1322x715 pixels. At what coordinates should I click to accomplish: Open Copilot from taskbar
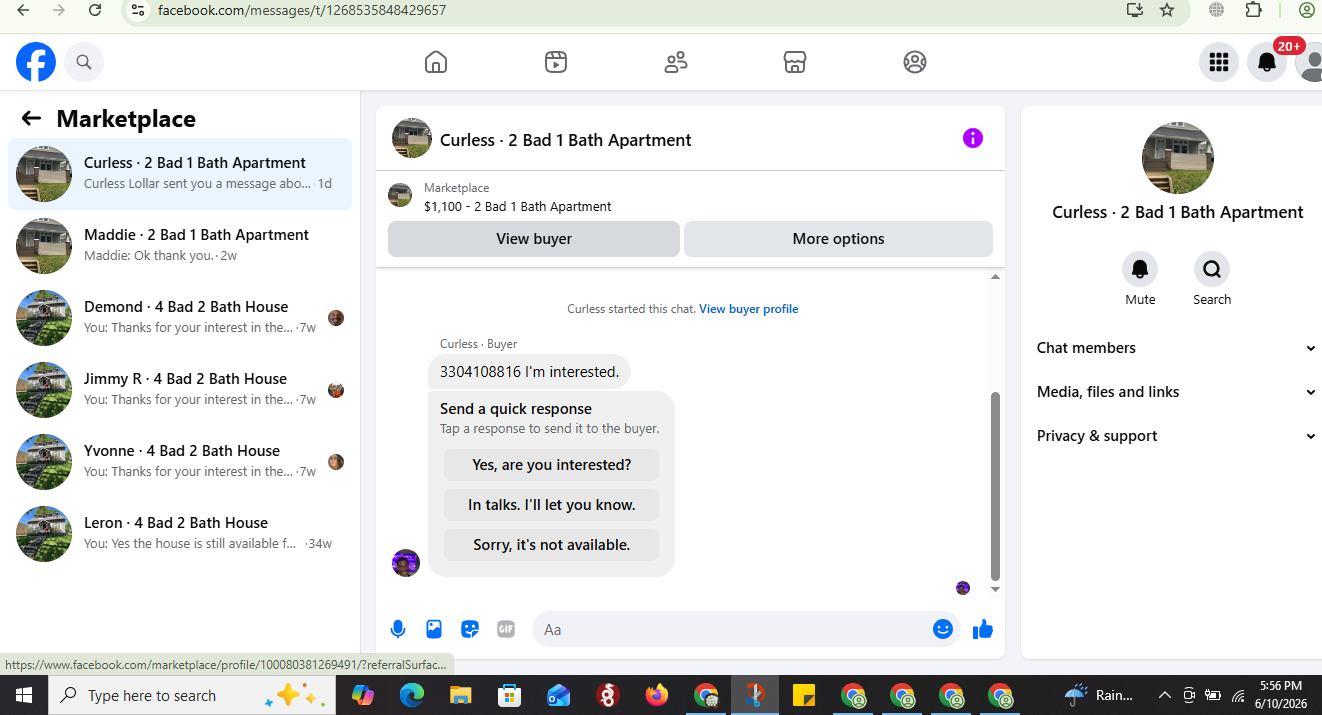pos(363,695)
